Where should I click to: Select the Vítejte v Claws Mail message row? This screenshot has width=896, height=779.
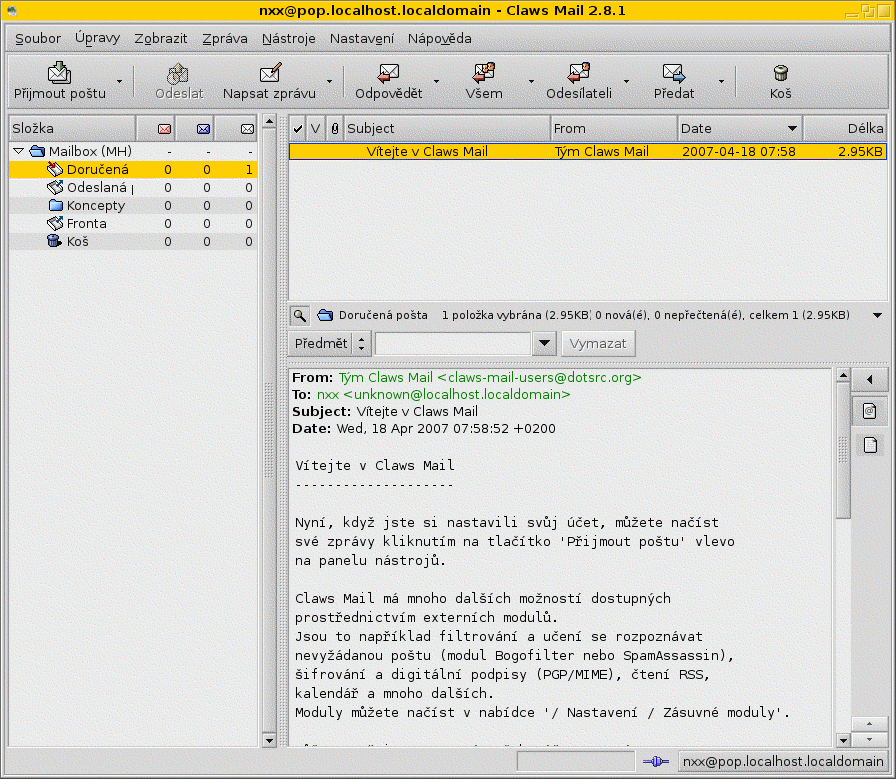[x=587, y=151]
